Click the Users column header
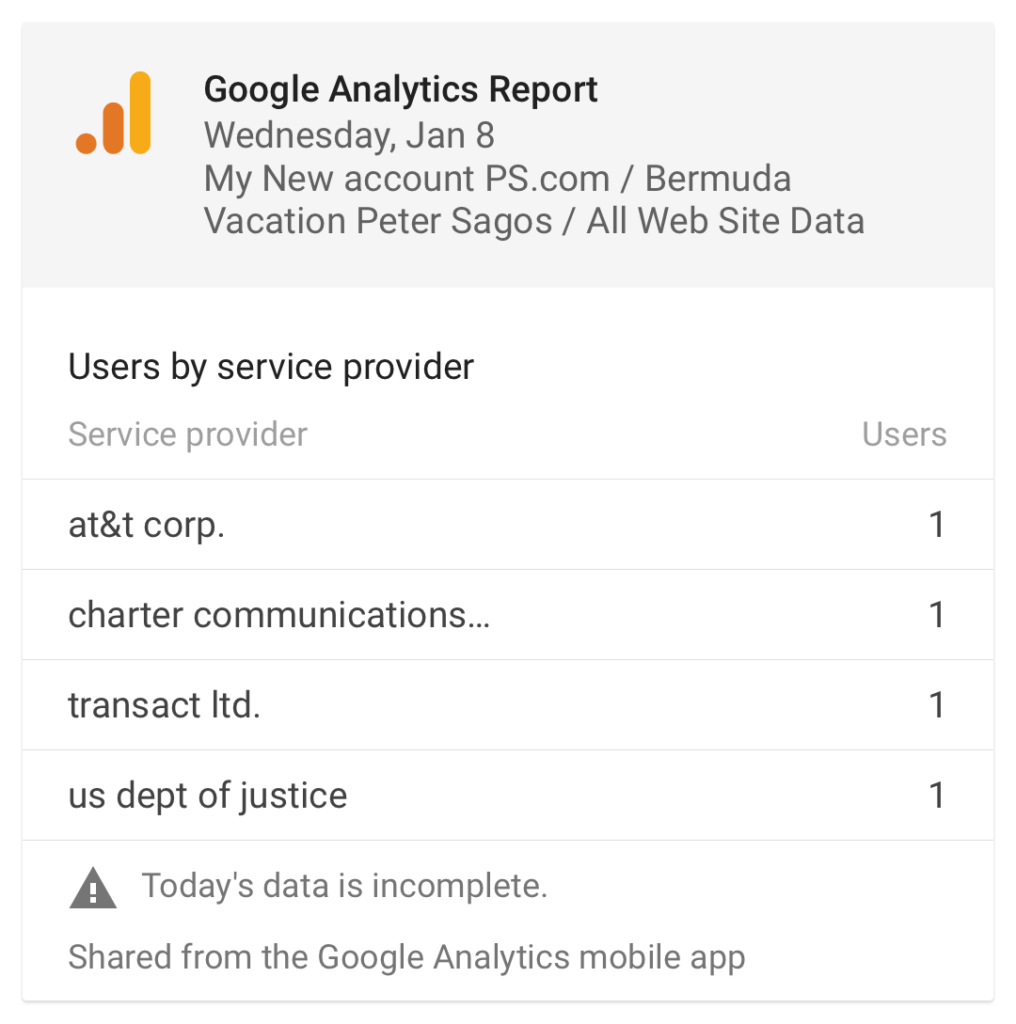Viewport: 1016px width, 1024px height. click(x=904, y=434)
